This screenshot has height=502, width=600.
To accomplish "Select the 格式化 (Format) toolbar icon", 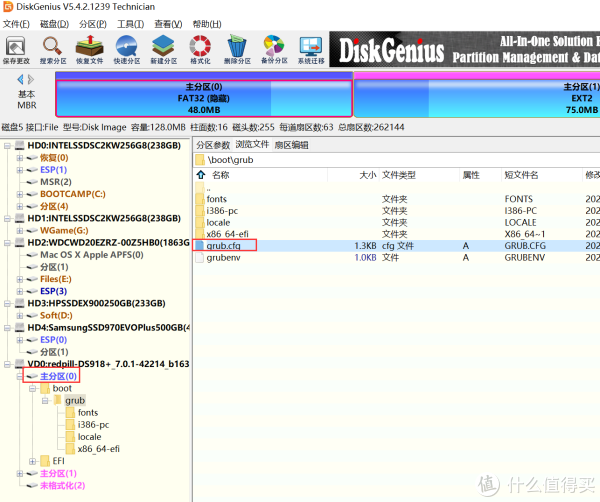I will [x=200, y=48].
